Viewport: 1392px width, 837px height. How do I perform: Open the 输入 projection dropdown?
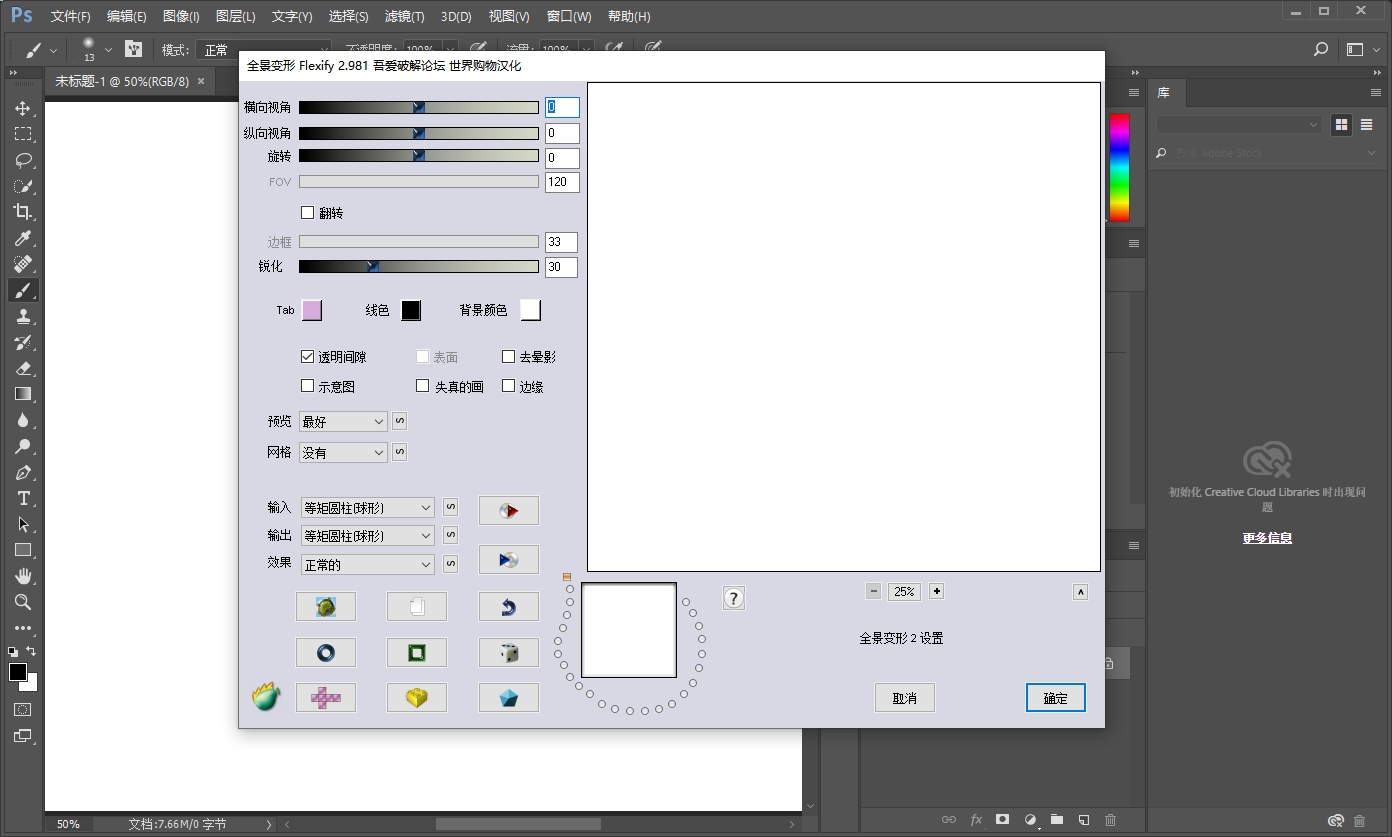point(368,508)
